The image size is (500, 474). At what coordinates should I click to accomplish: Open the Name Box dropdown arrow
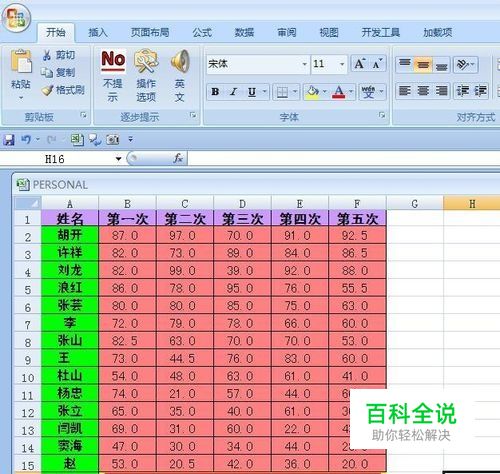tap(118, 159)
